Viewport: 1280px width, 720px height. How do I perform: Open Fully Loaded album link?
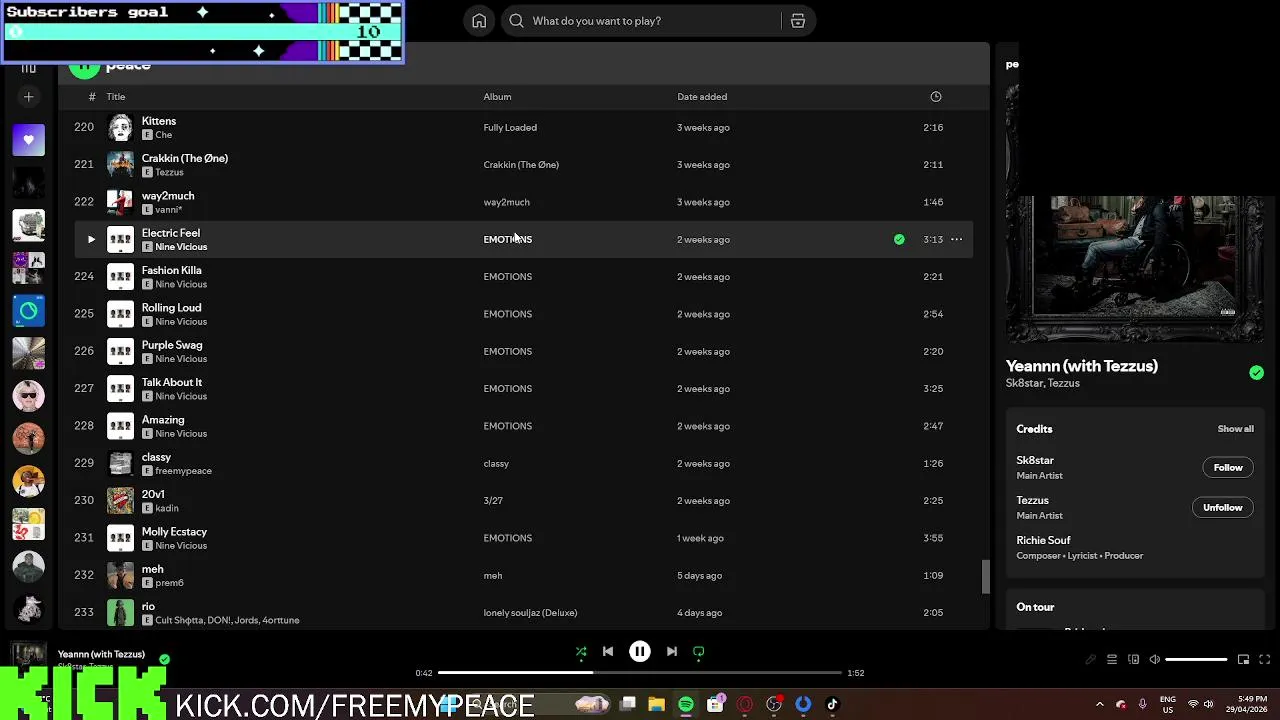510,128
